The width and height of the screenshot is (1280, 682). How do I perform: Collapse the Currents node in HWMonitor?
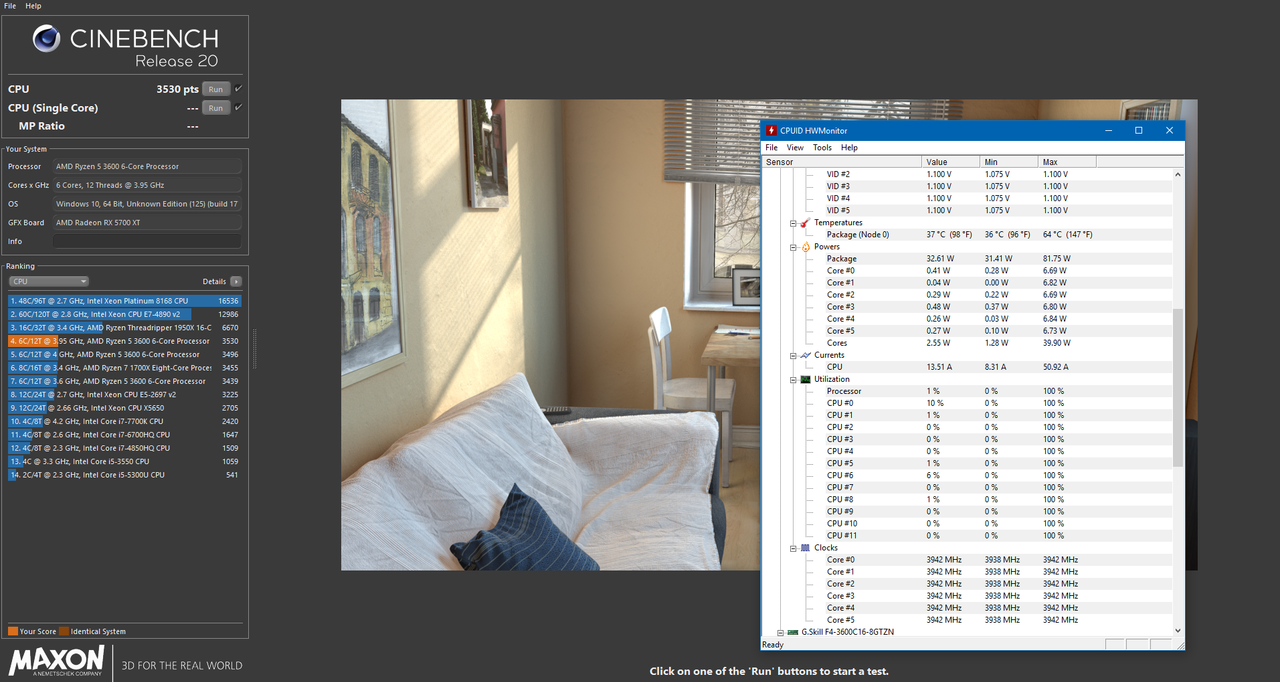tap(793, 355)
